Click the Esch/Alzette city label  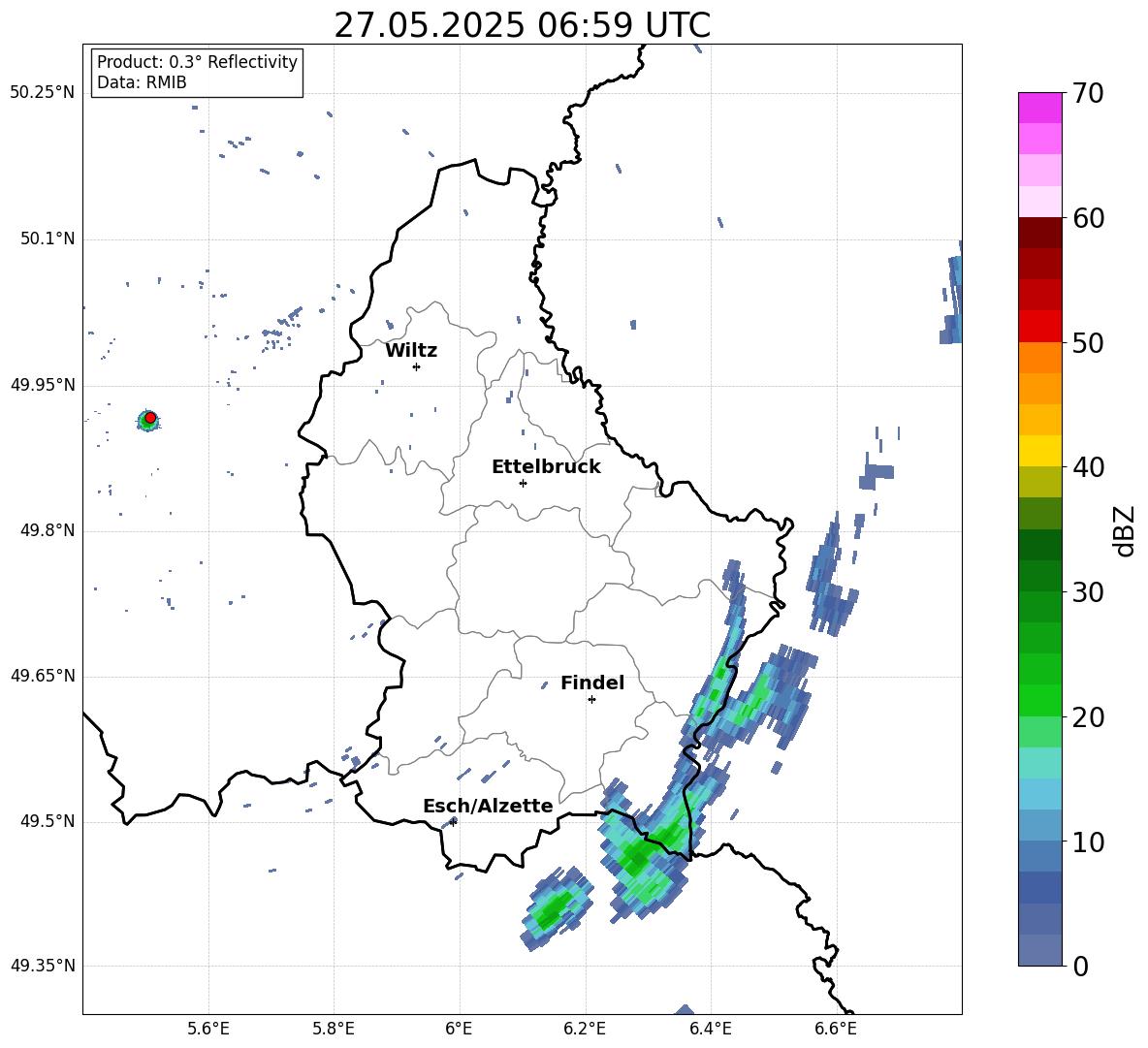[x=488, y=806]
